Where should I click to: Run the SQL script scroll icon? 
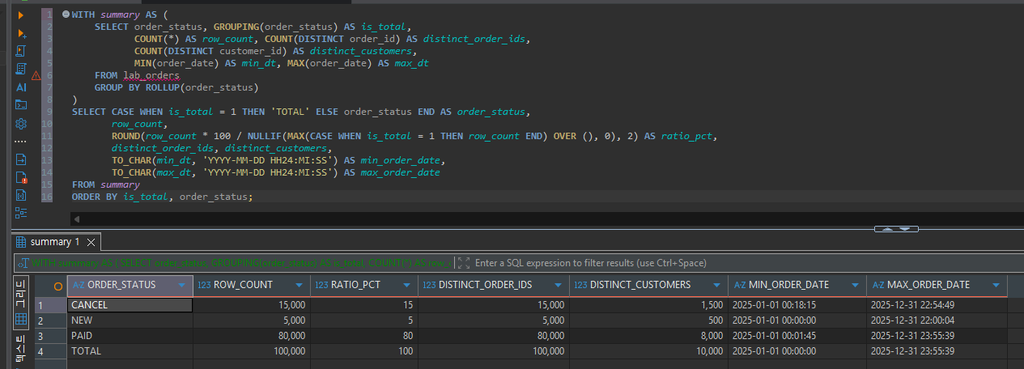click(x=21, y=51)
